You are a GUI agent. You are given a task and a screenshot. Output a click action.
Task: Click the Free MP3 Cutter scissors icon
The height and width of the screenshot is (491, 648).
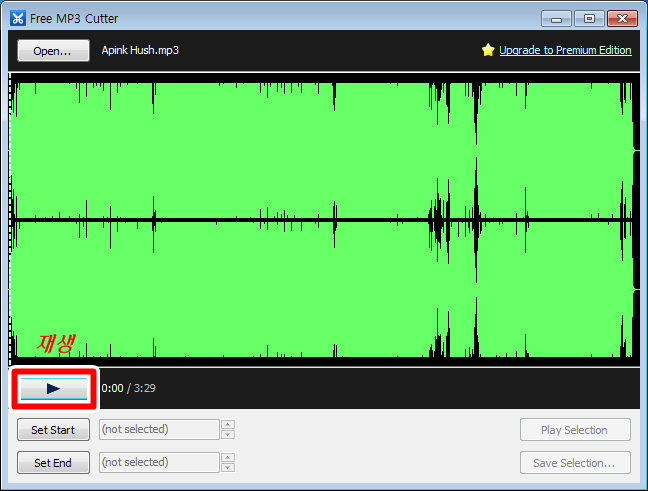click(x=18, y=18)
